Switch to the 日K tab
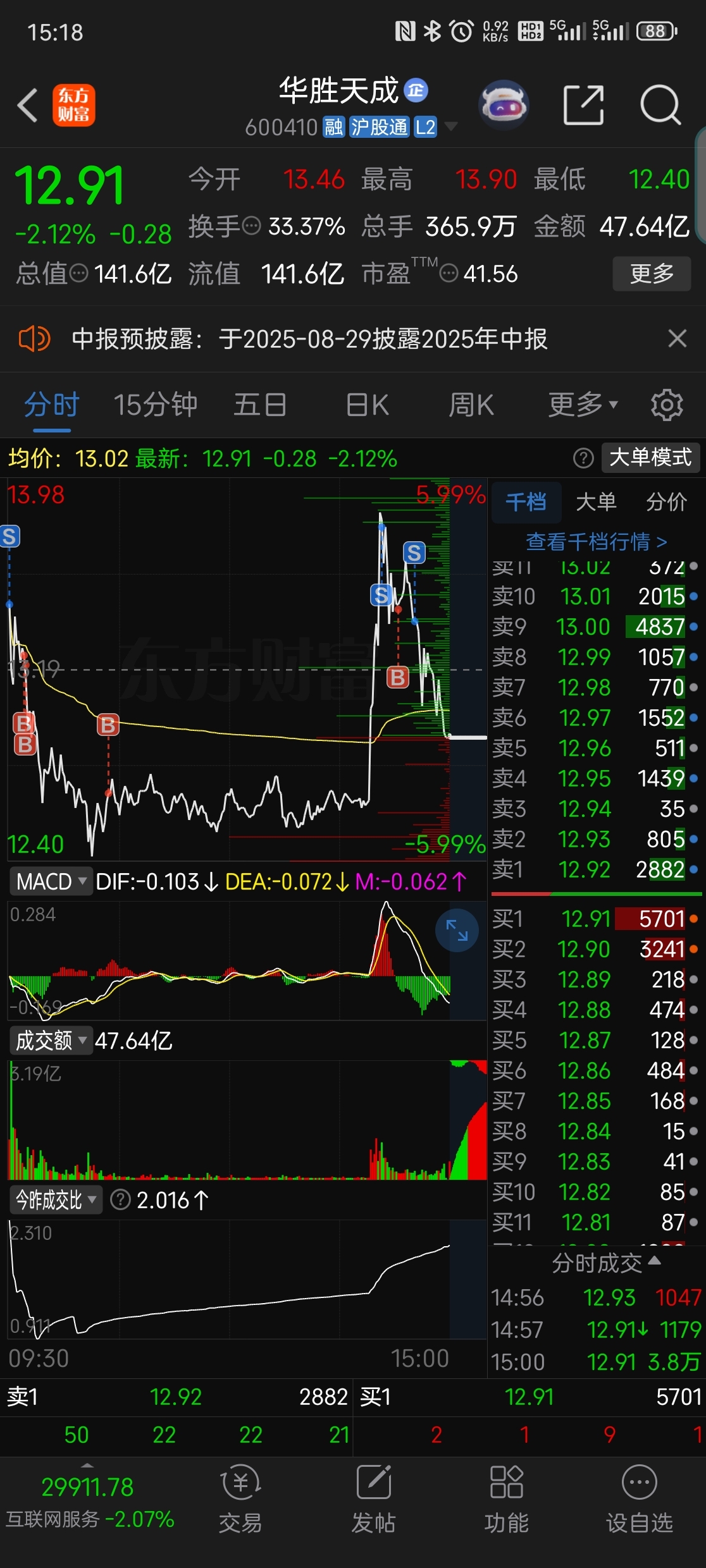Viewport: 706px width, 1568px height. pyautogui.click(x=368, y=405)
